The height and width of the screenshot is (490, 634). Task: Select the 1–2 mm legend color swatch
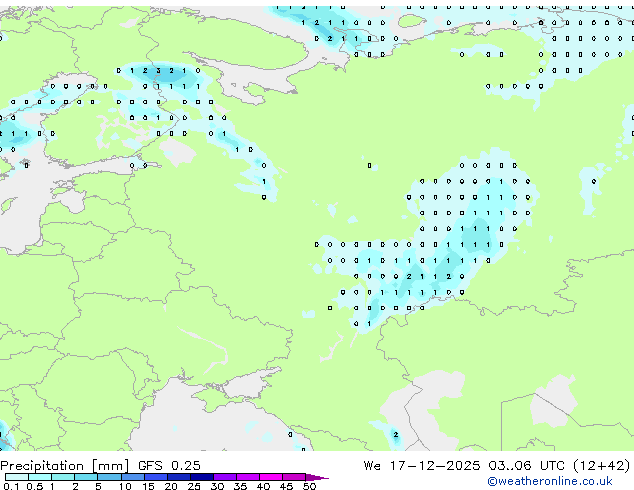pos(63,477)
